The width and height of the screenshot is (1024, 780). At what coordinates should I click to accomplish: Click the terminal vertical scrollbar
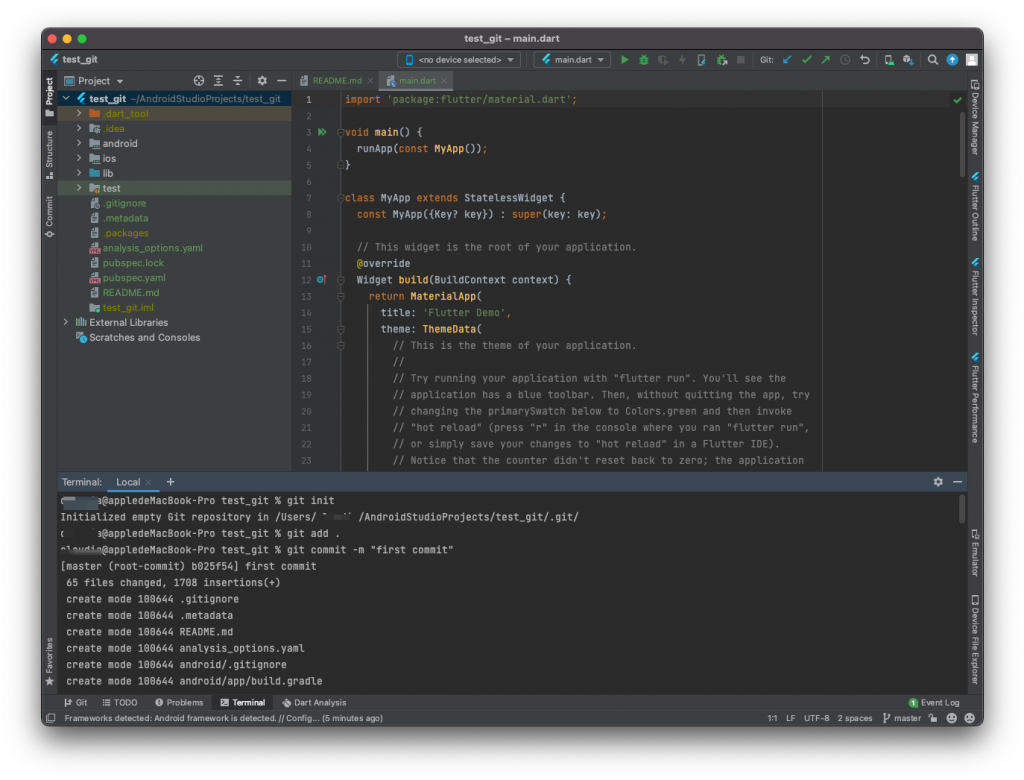point(961,509)
